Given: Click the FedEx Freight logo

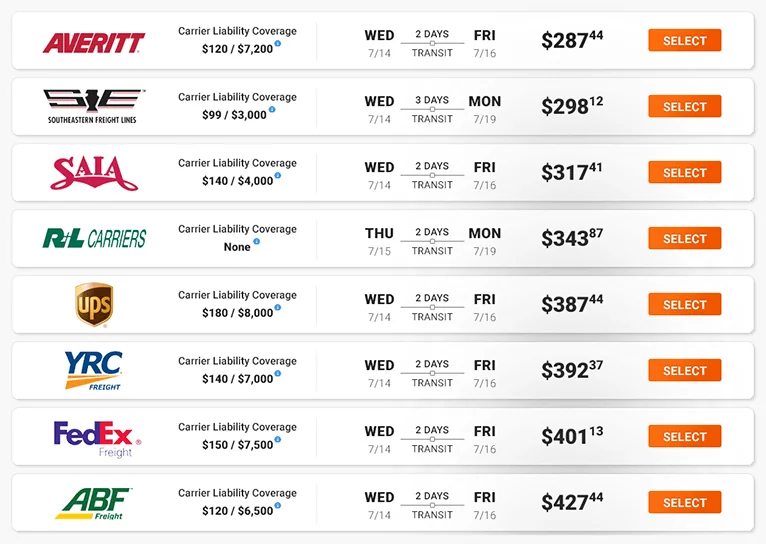Looking at the screenshot, I should pyautogui.click(x=97, y=436).
